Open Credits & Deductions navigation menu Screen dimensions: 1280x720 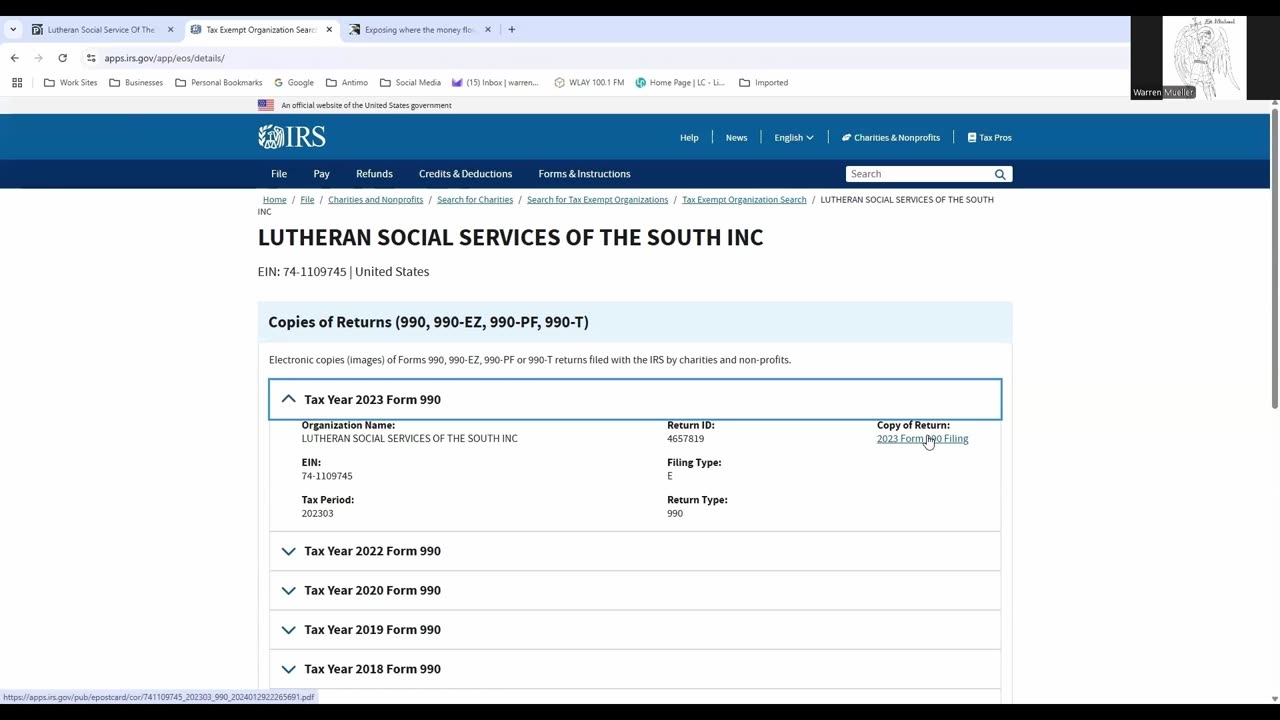pyautogui.click(x=465, y=174)
